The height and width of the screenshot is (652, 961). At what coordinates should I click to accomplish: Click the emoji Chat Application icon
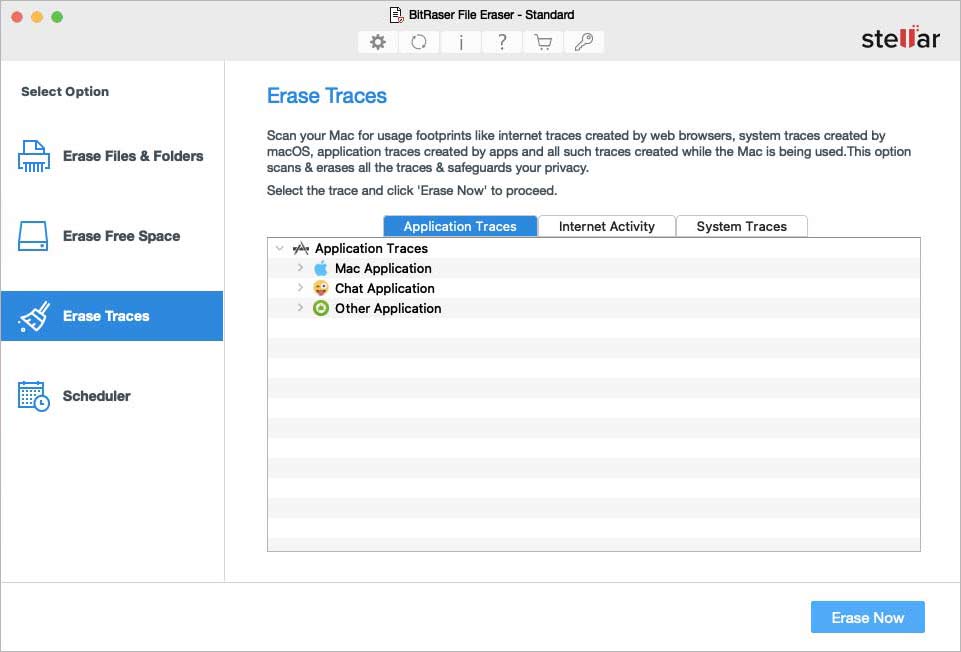[321, 288]
